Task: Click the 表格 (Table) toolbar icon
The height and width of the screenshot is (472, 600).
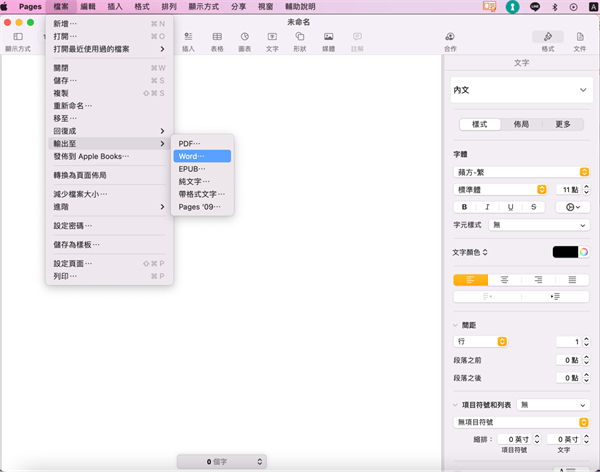Action: coord(217,38)
